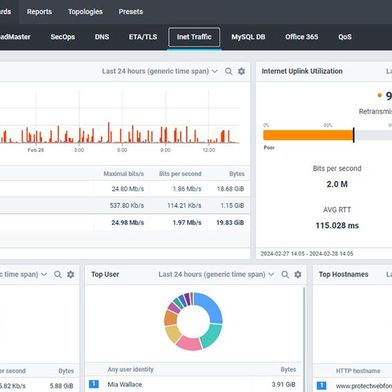
Task: Click the orange uplink utilization bar
Action: point(308,135)
